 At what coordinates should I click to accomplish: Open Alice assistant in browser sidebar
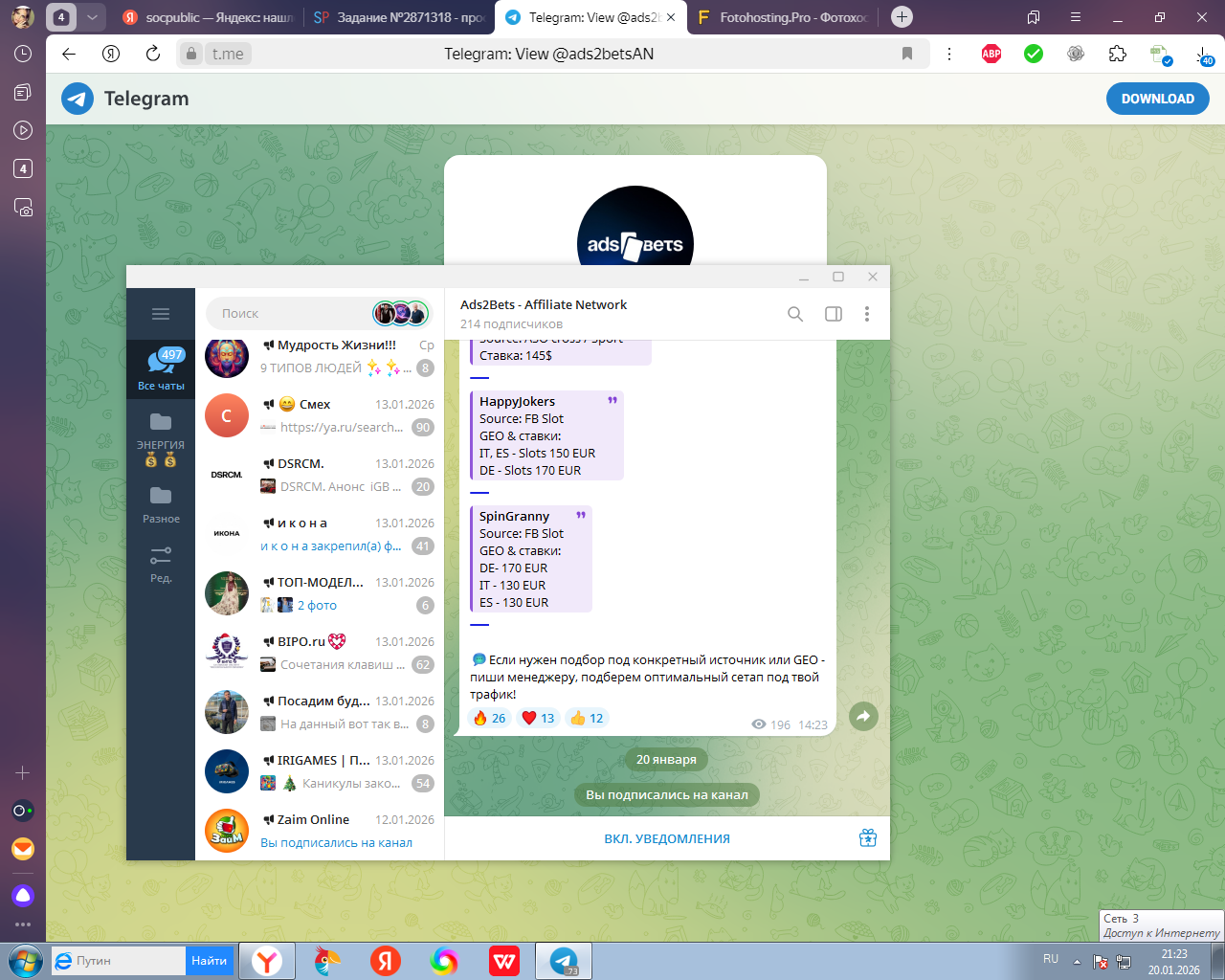pos(23,896)
